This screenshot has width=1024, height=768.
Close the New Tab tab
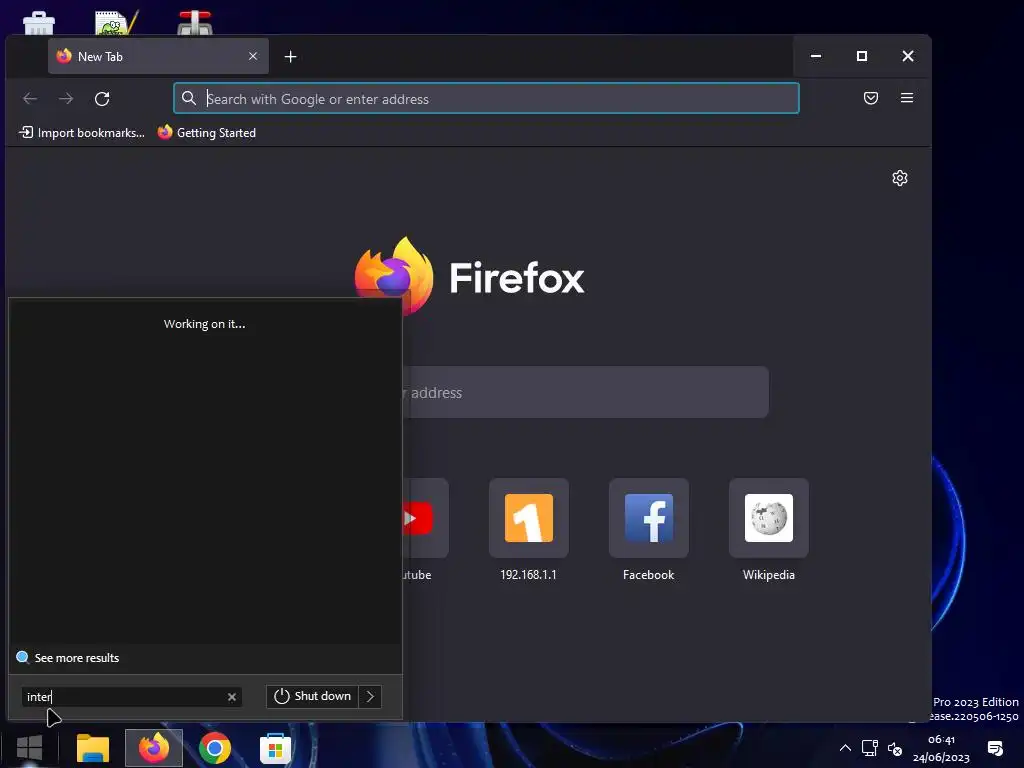(253, 56)
